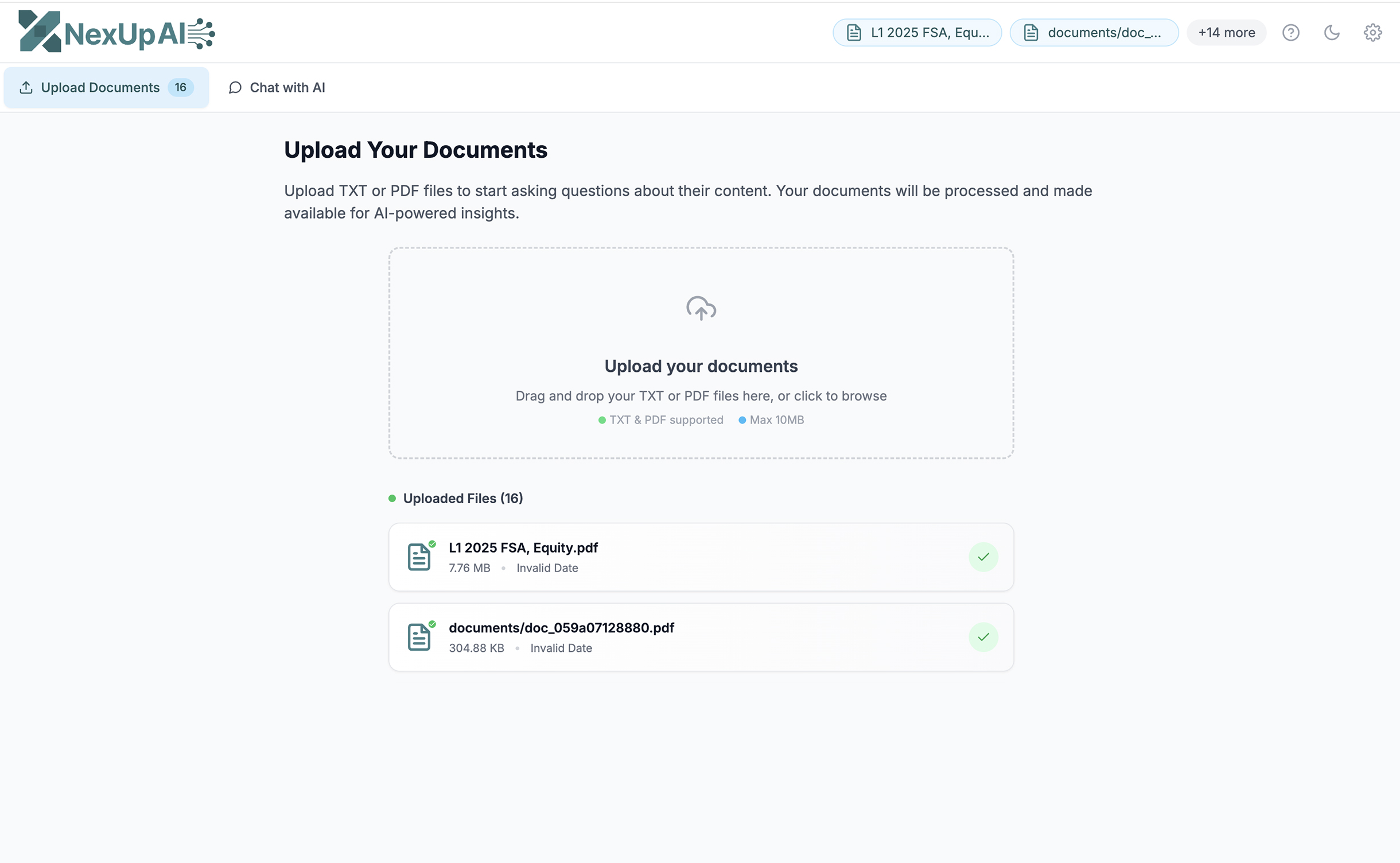
Task: Click the 16 badge on Upload Documents
Action: coord(180,87)
